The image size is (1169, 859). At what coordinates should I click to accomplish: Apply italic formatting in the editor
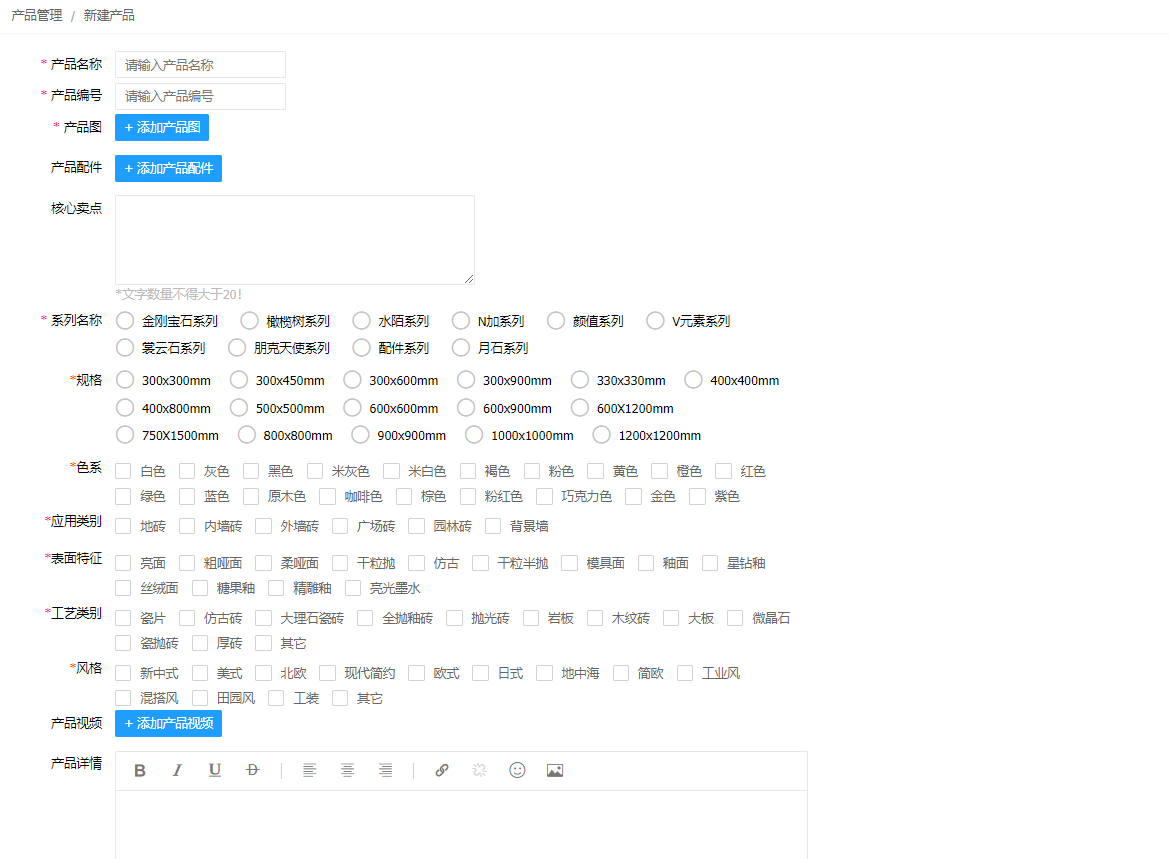click(177, 770)
